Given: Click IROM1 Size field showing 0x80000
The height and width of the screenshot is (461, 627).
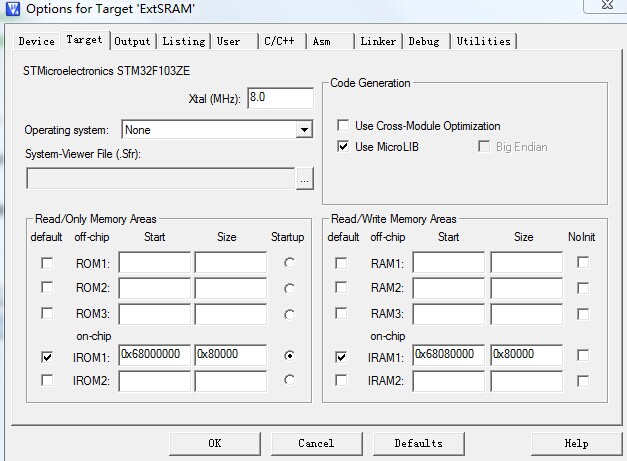Looking at the screenshot, I should (231, 355).
